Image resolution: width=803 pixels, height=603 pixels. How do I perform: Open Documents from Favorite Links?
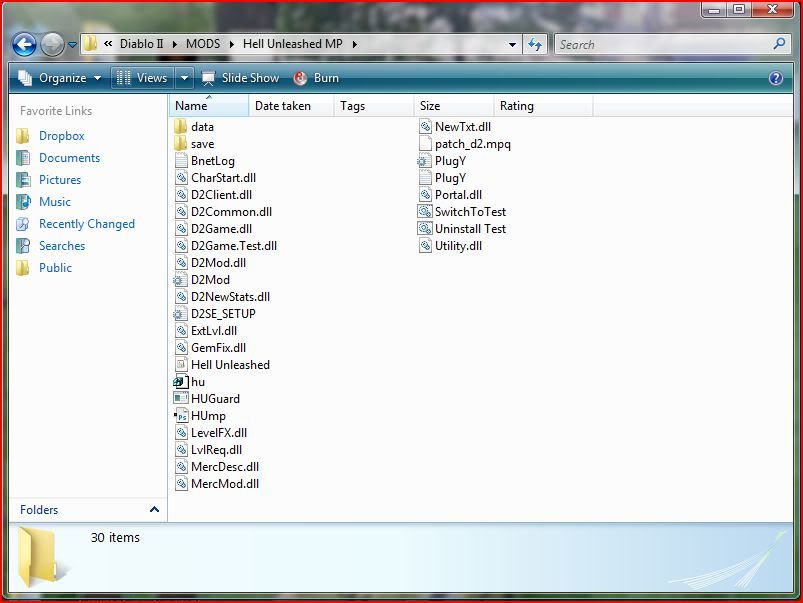click(x=58, y=158)
